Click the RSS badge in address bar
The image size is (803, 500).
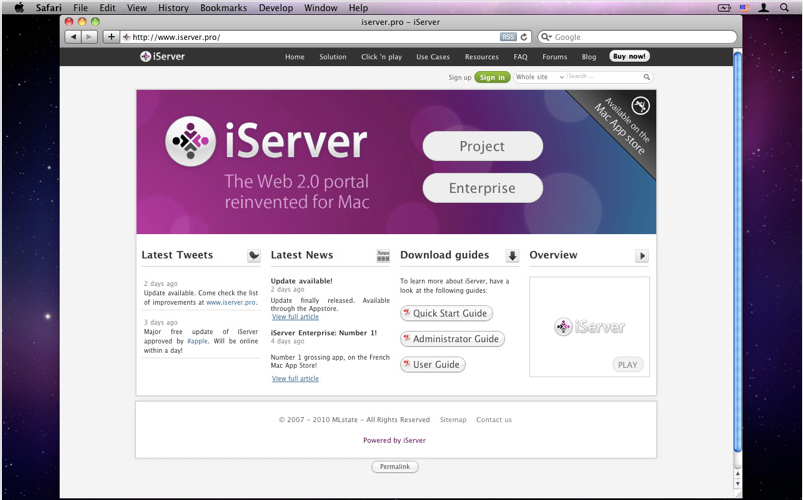tap(508, 37)
